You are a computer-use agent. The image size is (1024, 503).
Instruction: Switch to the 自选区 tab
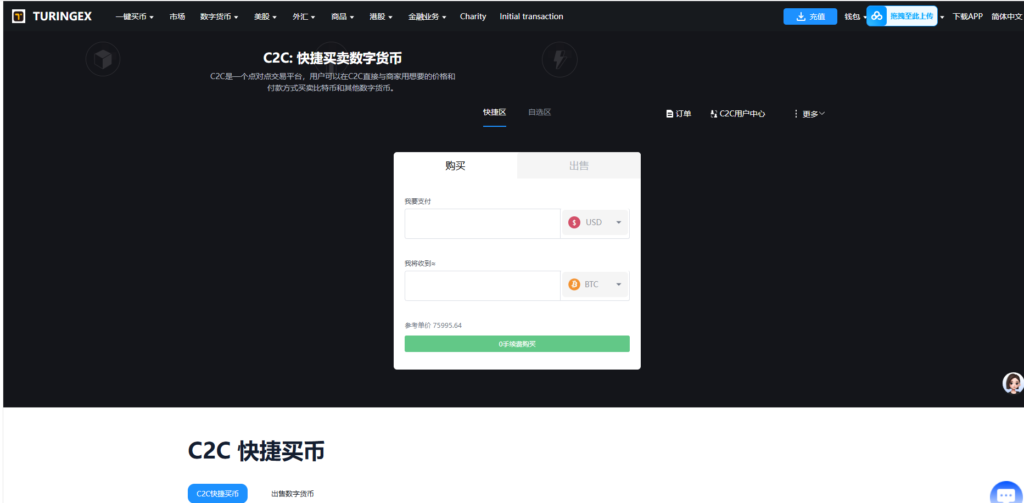[x=539, y=112]
